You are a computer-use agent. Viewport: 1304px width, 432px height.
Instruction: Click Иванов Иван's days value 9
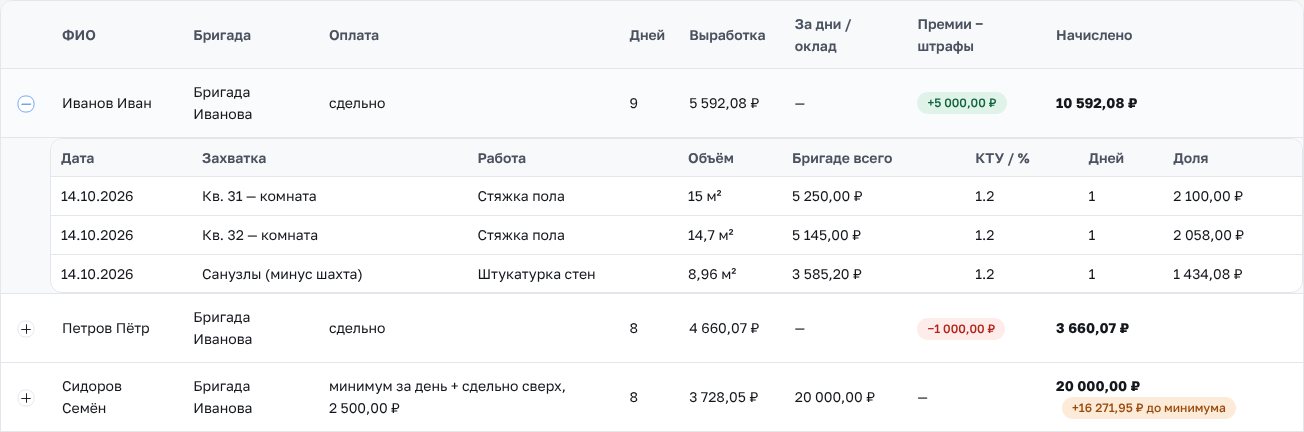coord(634,103)
